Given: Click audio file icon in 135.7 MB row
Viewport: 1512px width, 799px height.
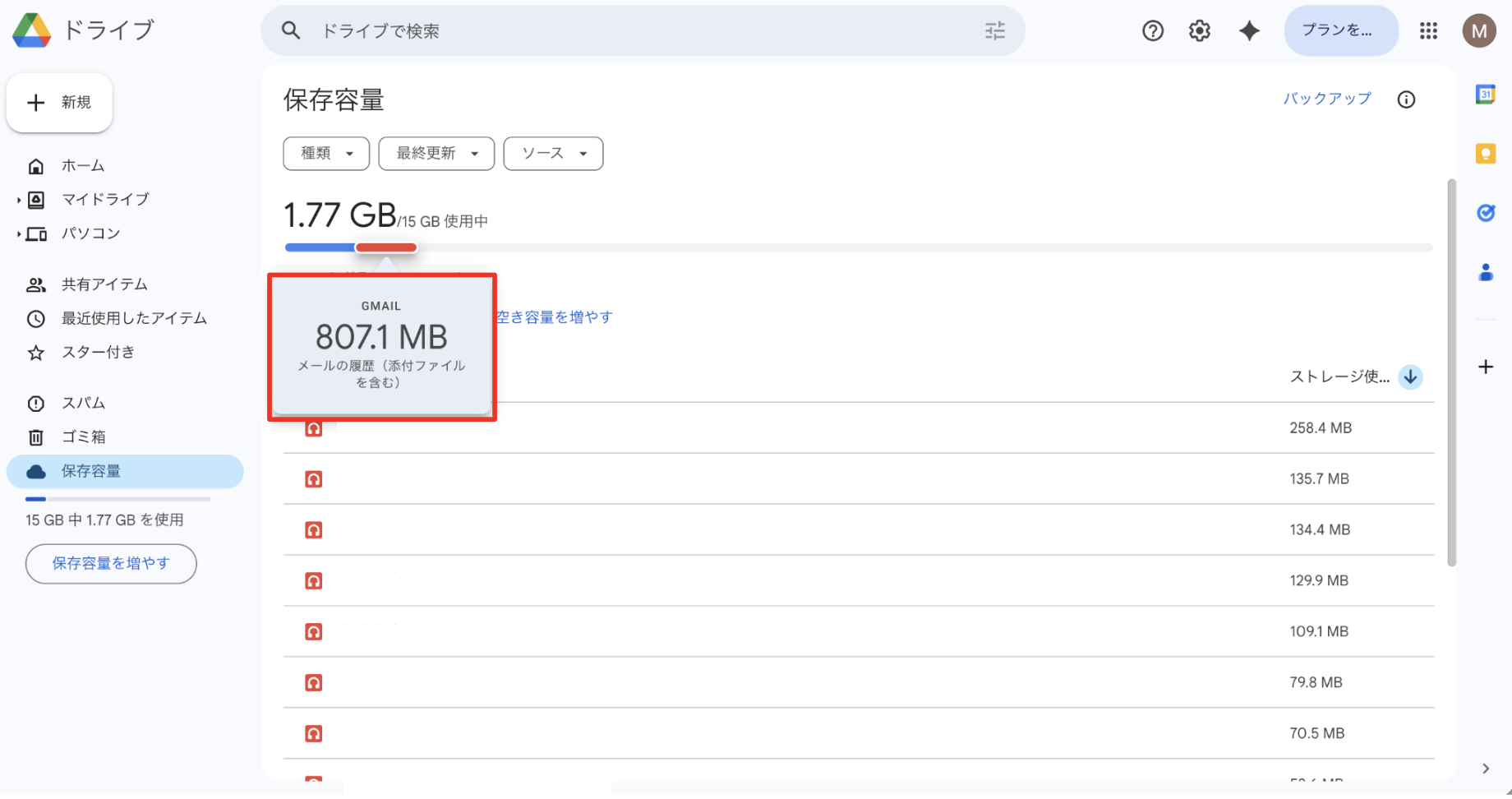Looking at the screenshot, I should point(313,479).
